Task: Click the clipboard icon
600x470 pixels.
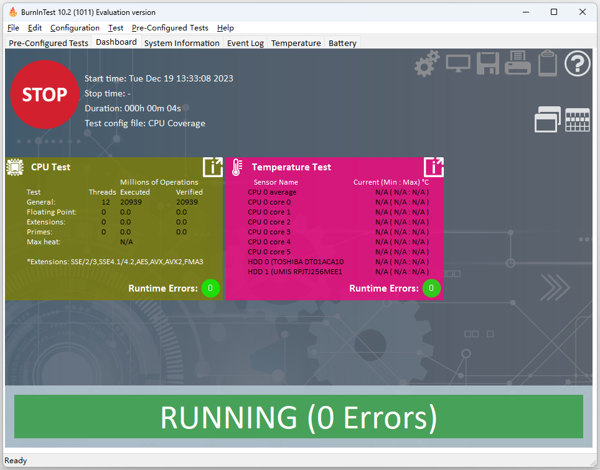Action: [x=547, y=64]
